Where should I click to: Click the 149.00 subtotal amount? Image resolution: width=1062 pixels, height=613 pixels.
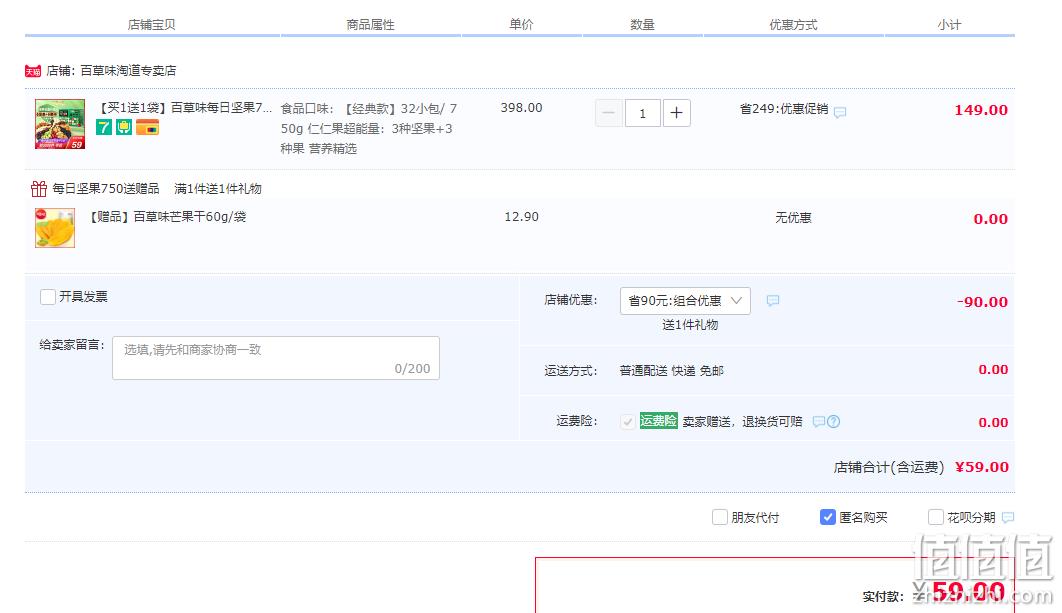coord(981,110)
